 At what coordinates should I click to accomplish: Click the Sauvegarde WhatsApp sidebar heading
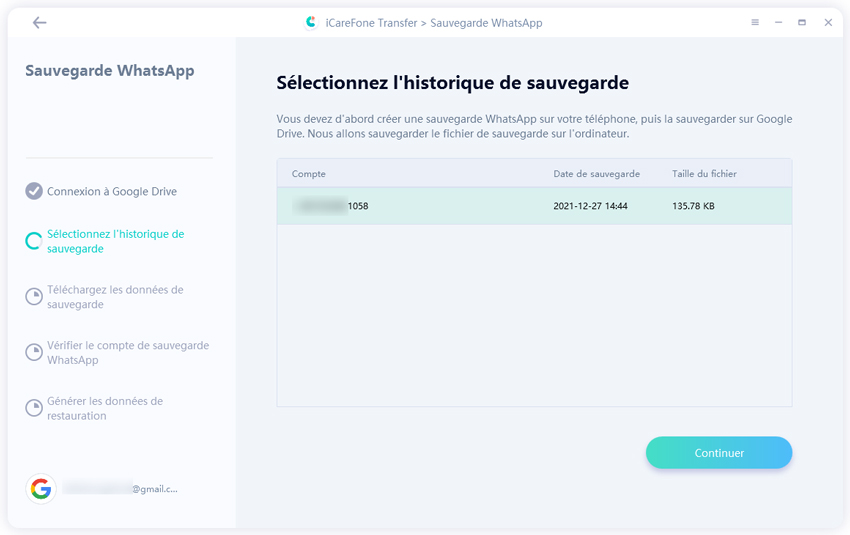(x=110, y=71)
